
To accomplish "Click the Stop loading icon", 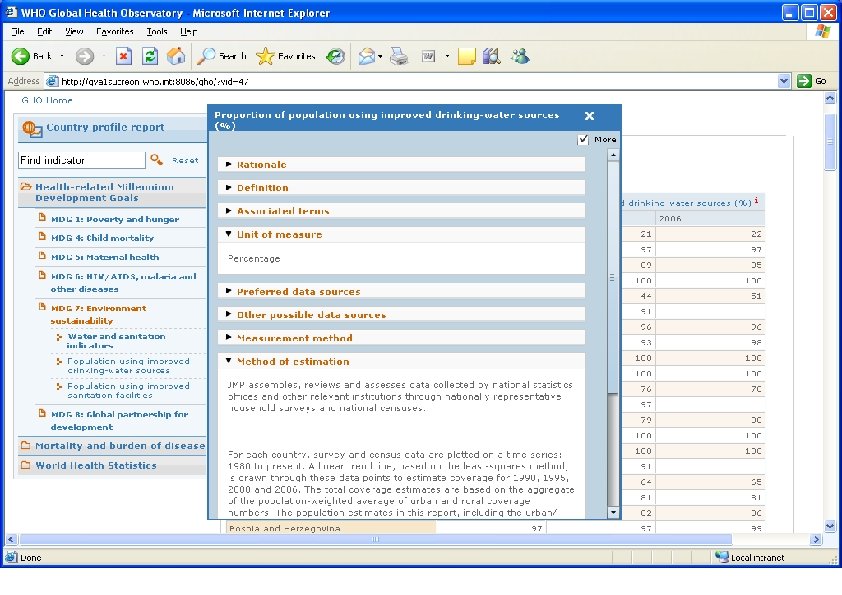I will (x=124, y=56).
